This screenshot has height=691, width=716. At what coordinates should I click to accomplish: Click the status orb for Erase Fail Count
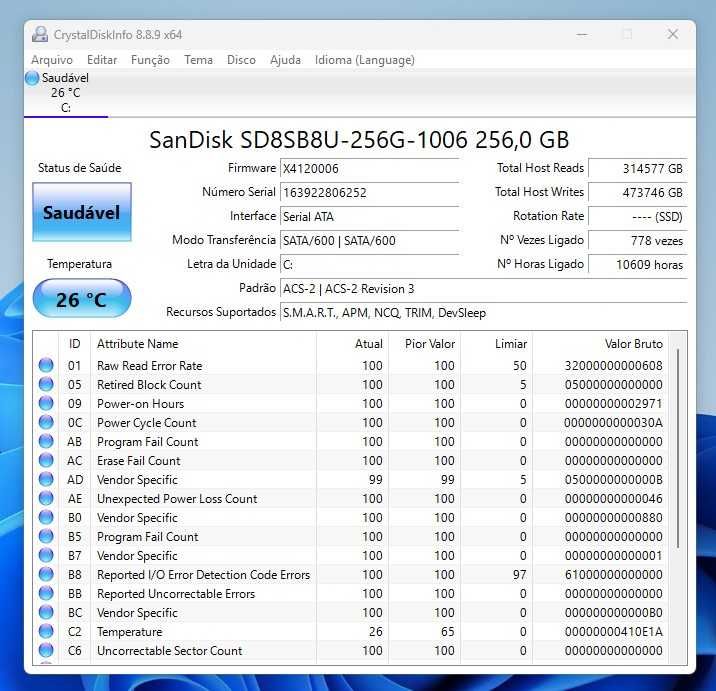click(46, 460)
